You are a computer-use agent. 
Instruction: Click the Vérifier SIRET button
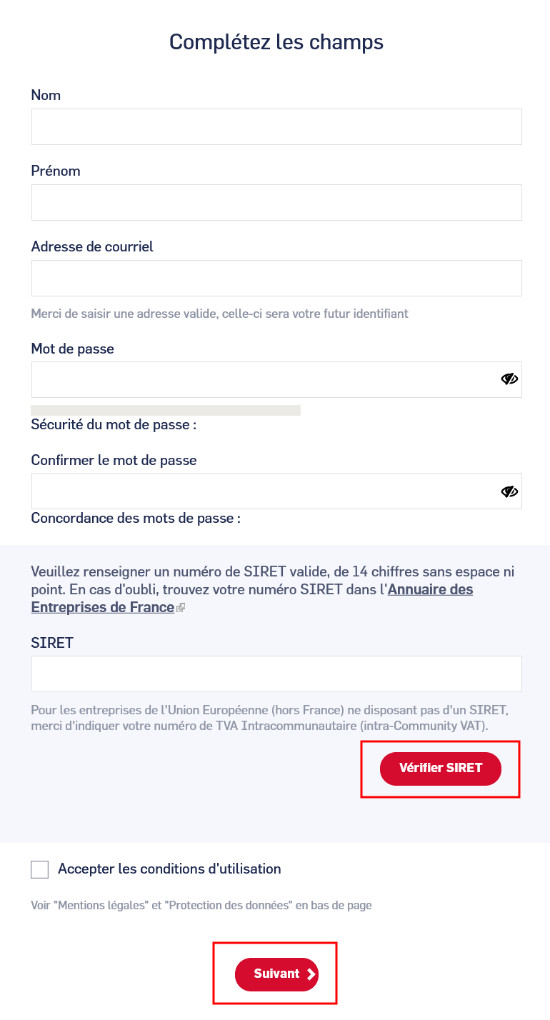tap(441, 768)
